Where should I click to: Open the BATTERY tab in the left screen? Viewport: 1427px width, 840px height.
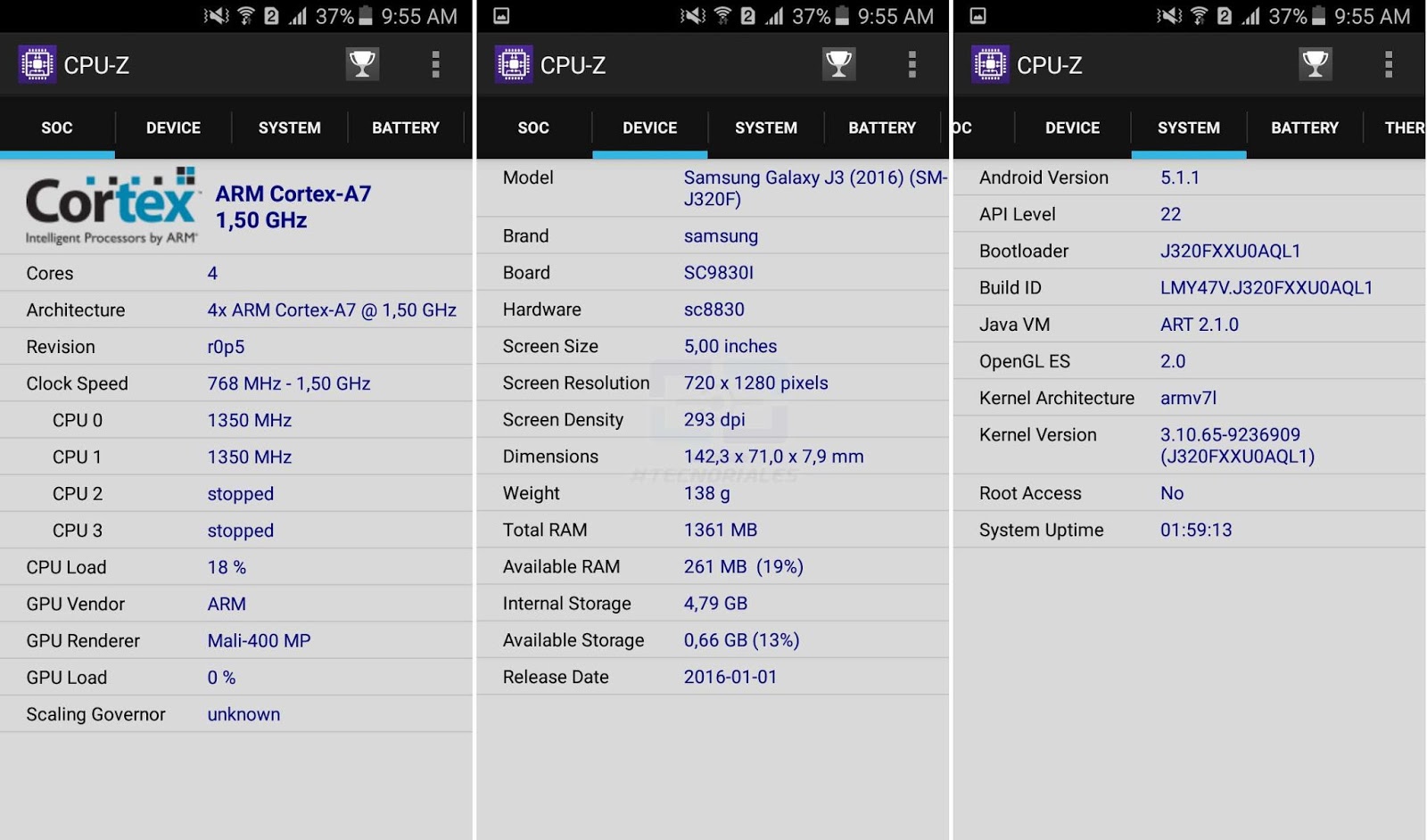pyautogui.click(x=406, y=128)
